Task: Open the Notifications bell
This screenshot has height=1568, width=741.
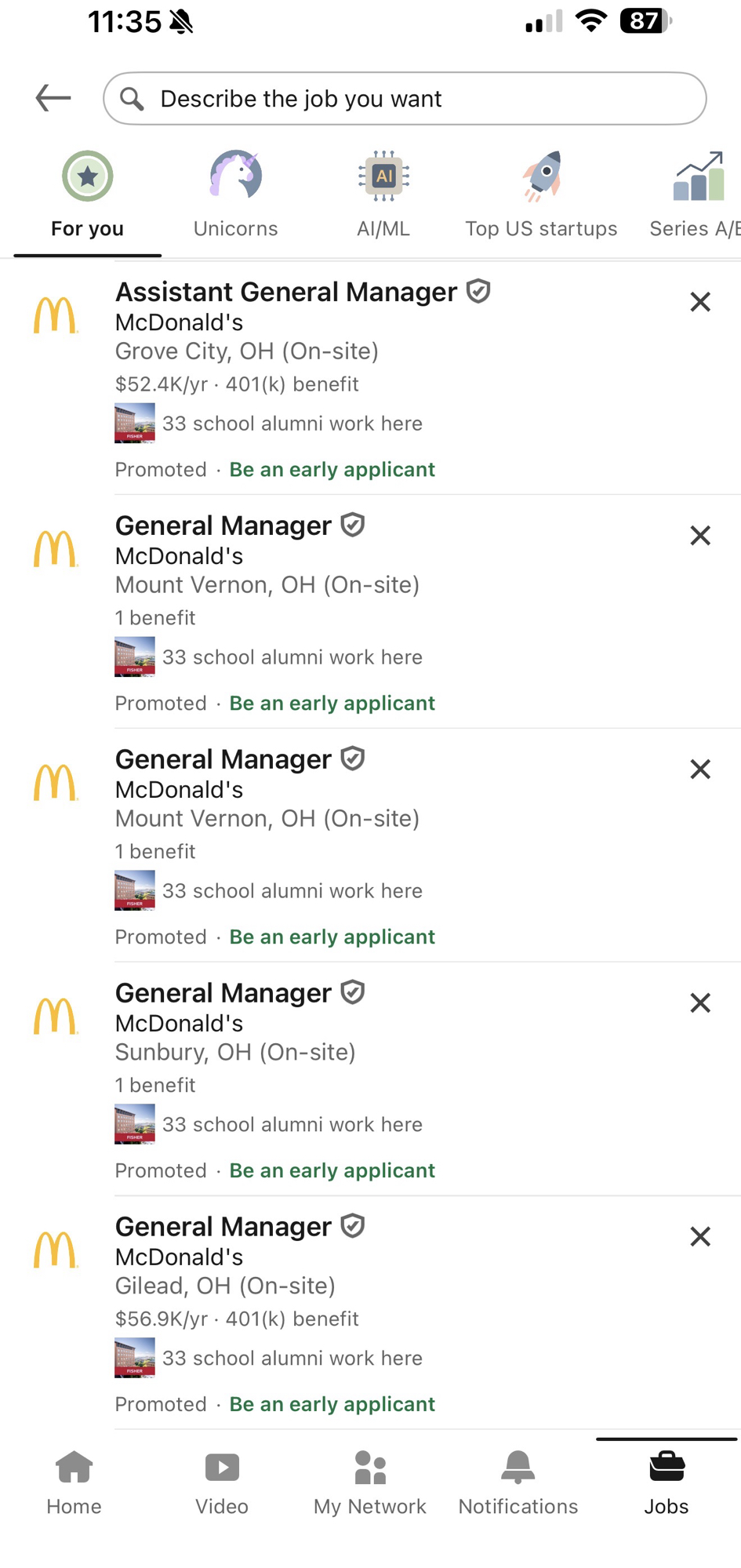Action: (x=518, y=1481)
